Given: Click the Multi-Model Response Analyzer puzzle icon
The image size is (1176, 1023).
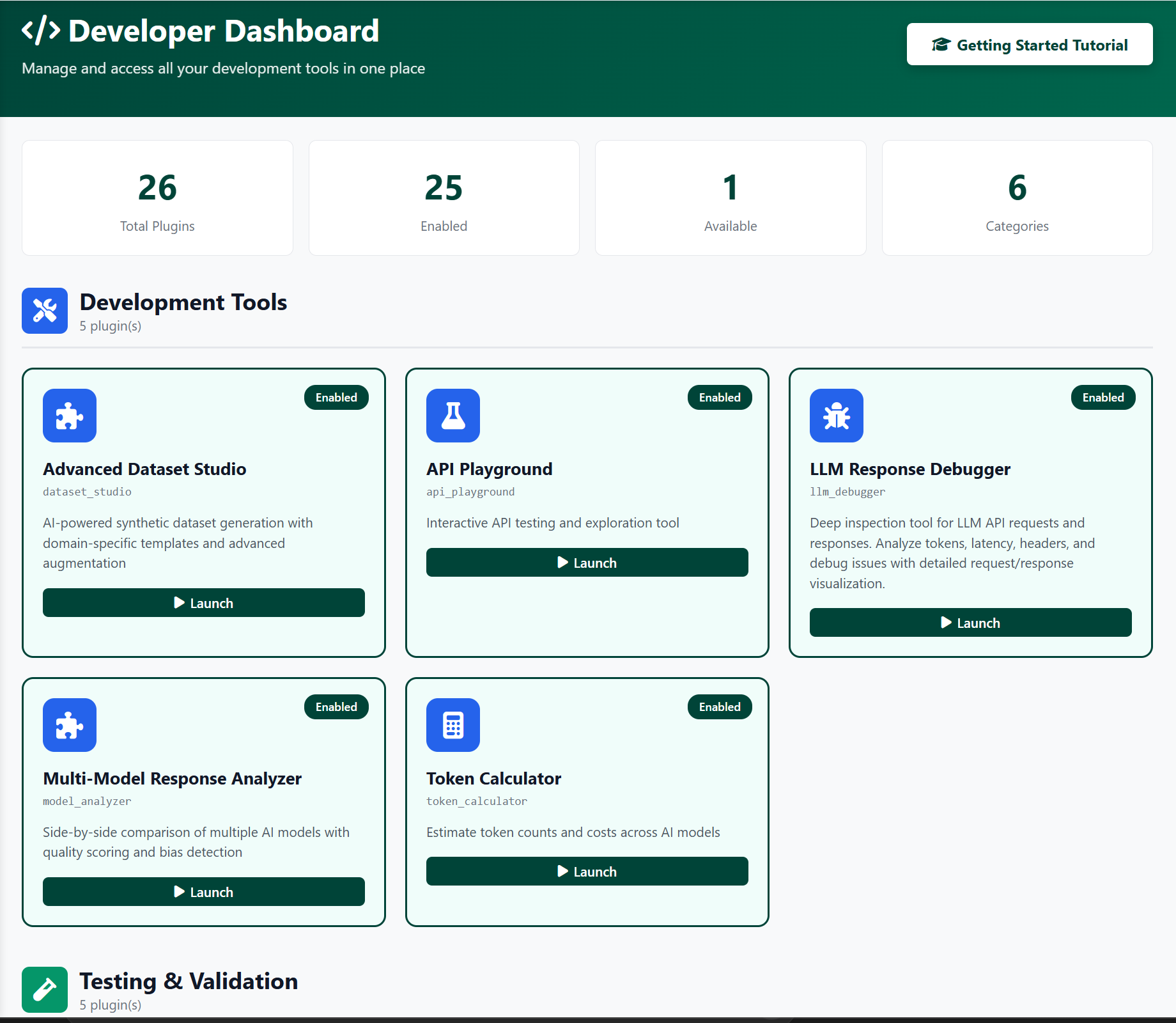Looking at the screenshot, I should click(69, 725).
